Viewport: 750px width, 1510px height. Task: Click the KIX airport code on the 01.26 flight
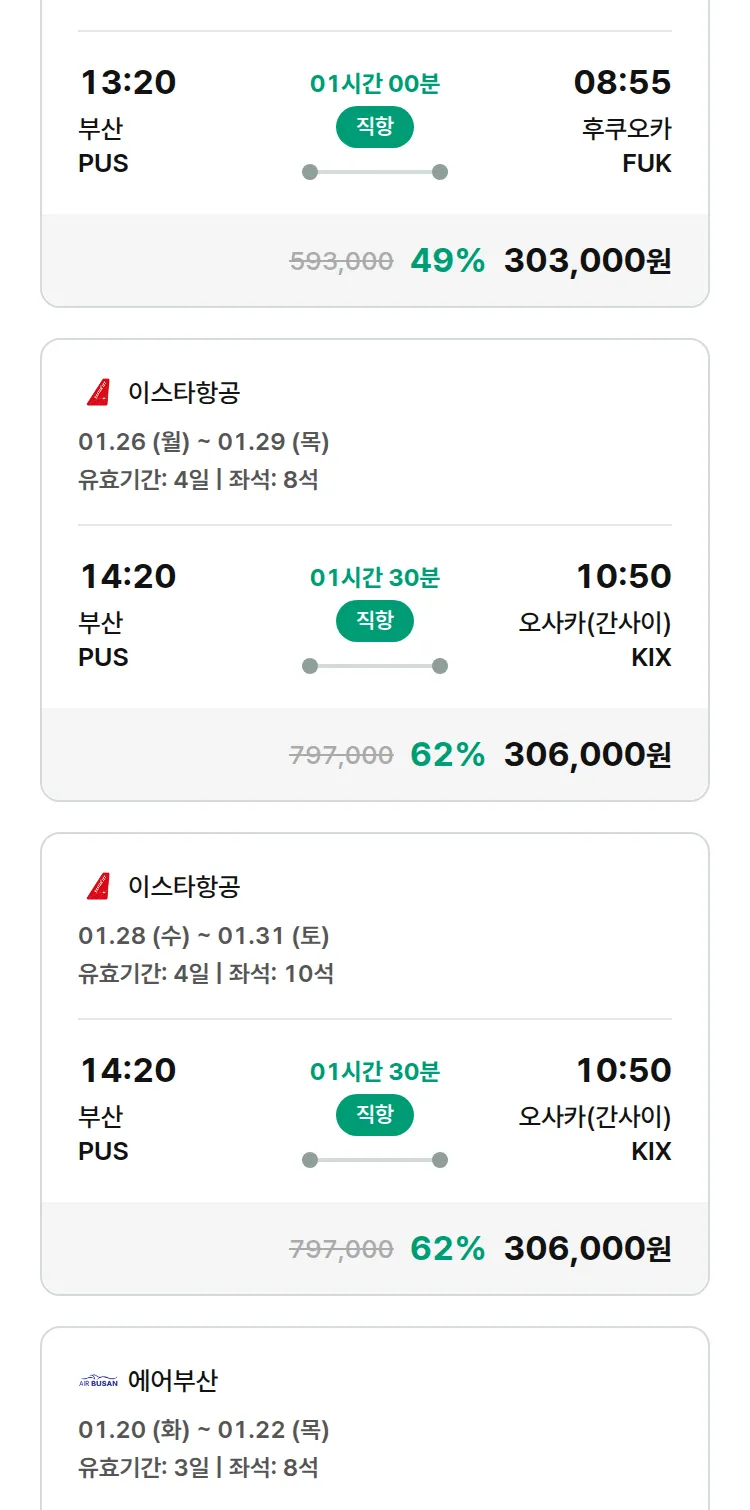(x=651, y=658)
